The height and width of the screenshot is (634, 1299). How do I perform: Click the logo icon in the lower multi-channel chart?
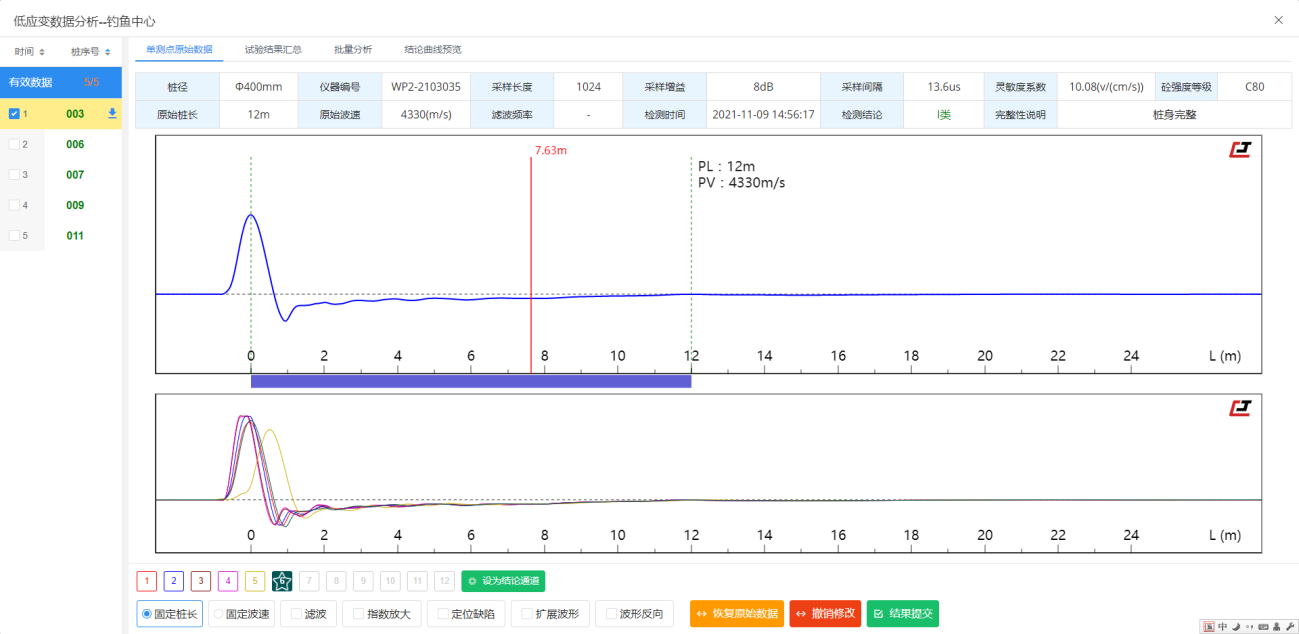coord(1240,408)
